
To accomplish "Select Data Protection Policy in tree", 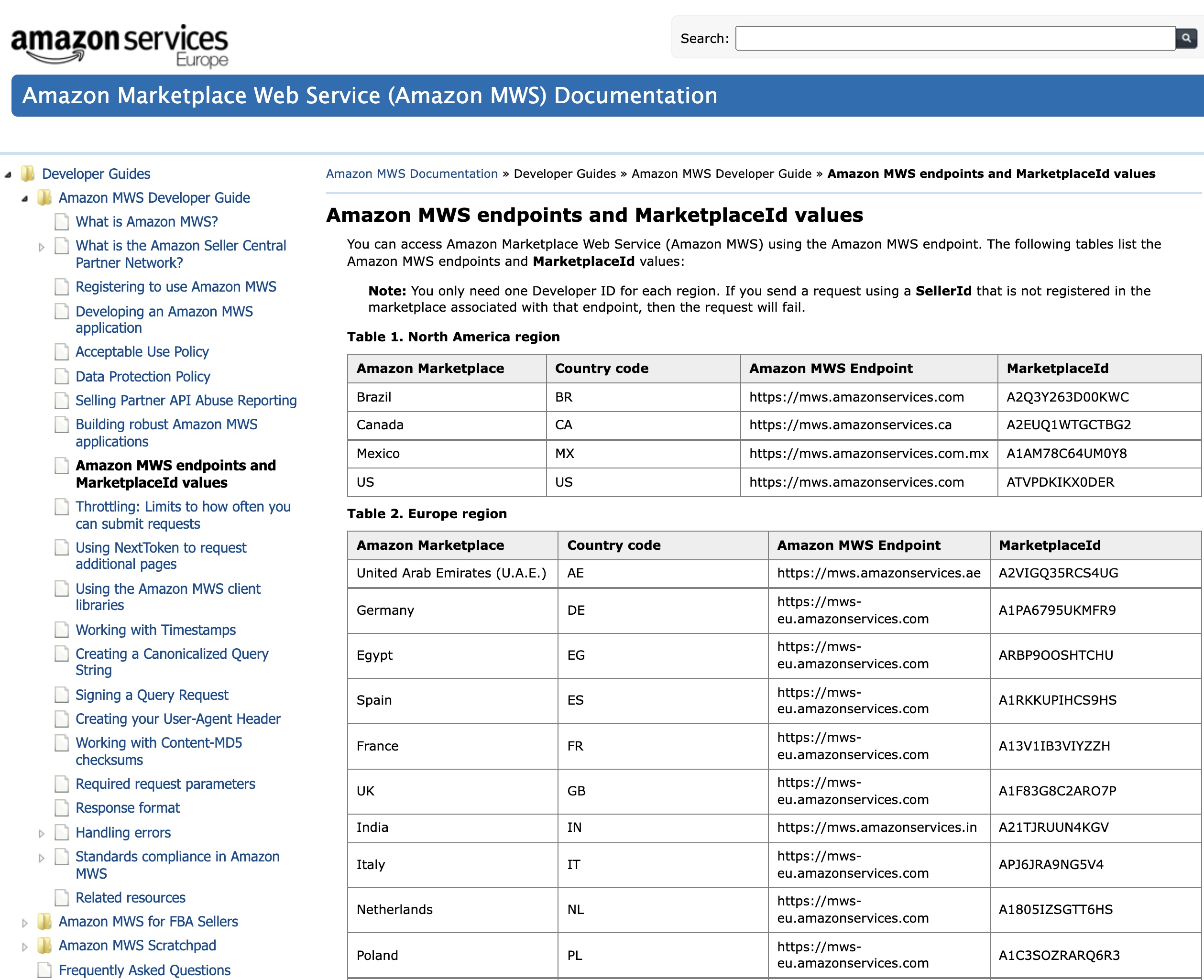I will (x=143, y=376).
